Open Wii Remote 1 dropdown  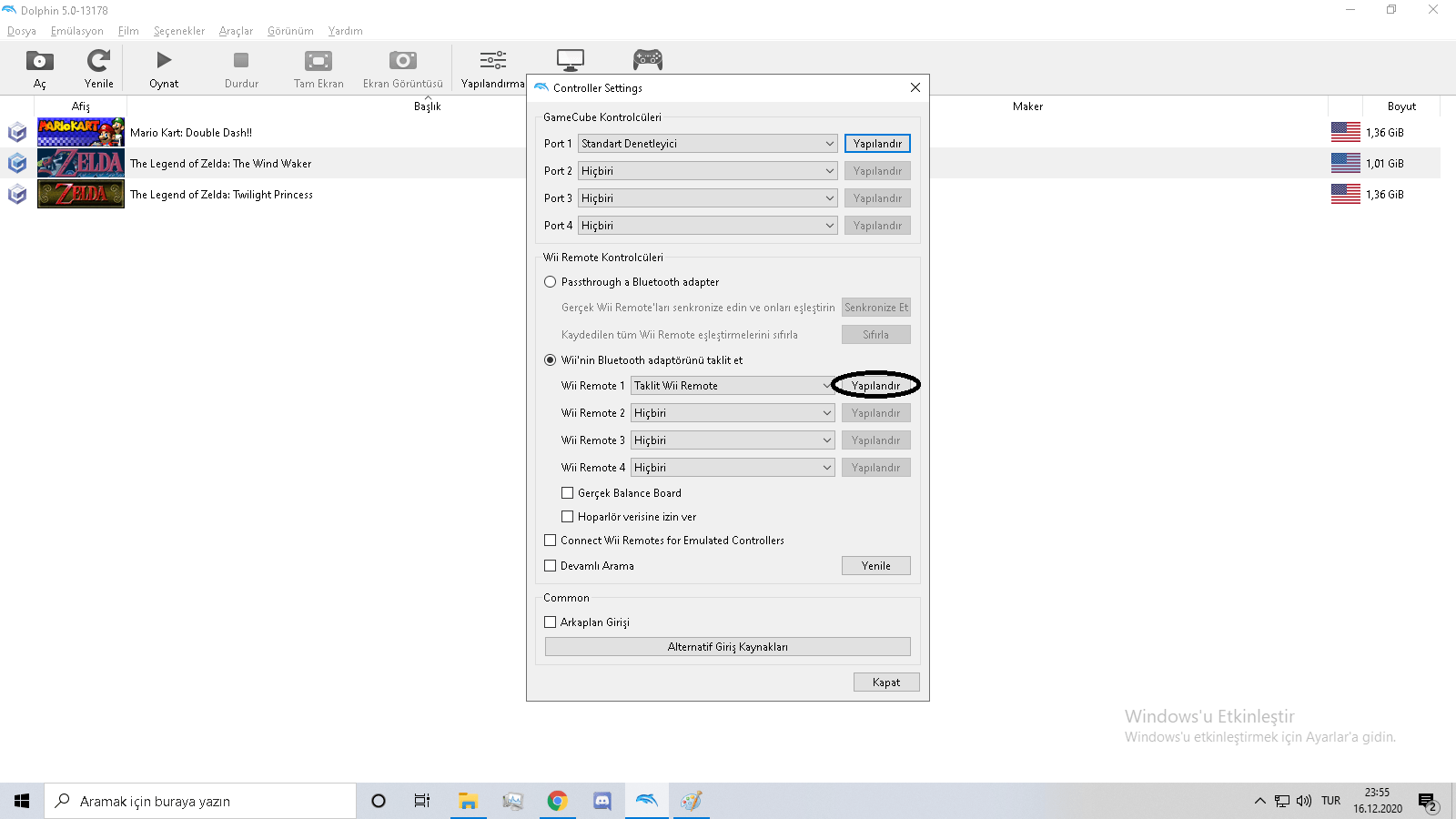733,386
